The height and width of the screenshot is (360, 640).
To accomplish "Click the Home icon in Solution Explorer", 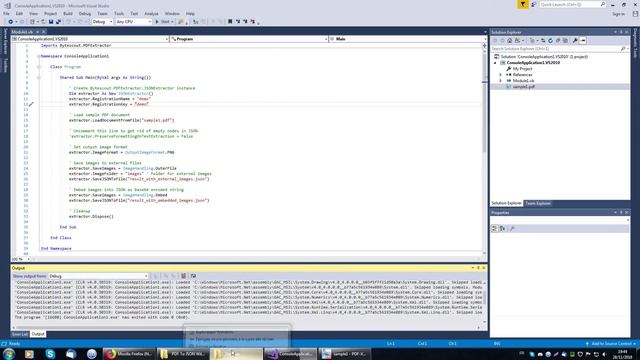I will pos(510,40).
